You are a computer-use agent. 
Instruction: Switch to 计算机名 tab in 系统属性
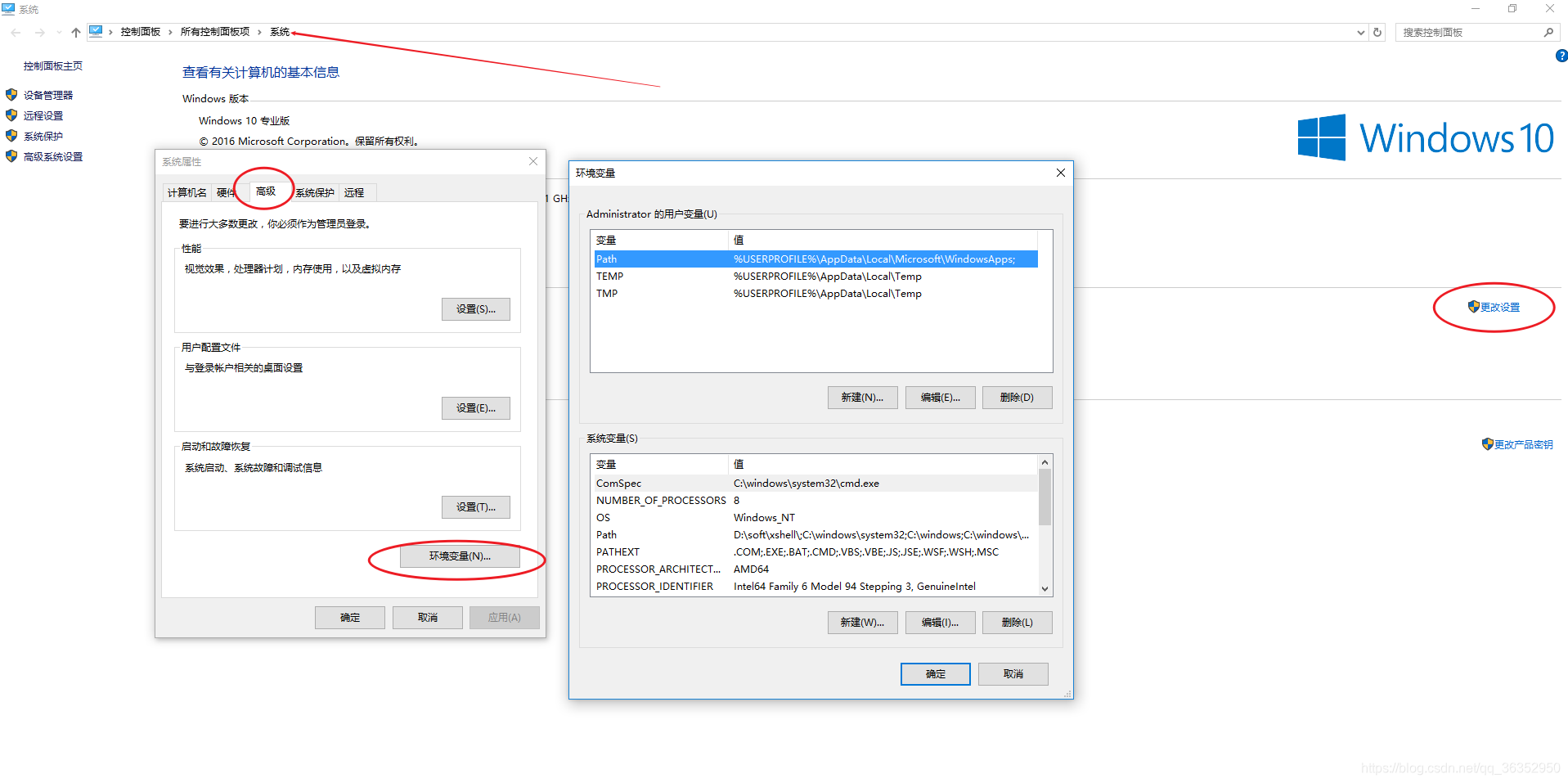pyautogui.click(x=186, y=193)
